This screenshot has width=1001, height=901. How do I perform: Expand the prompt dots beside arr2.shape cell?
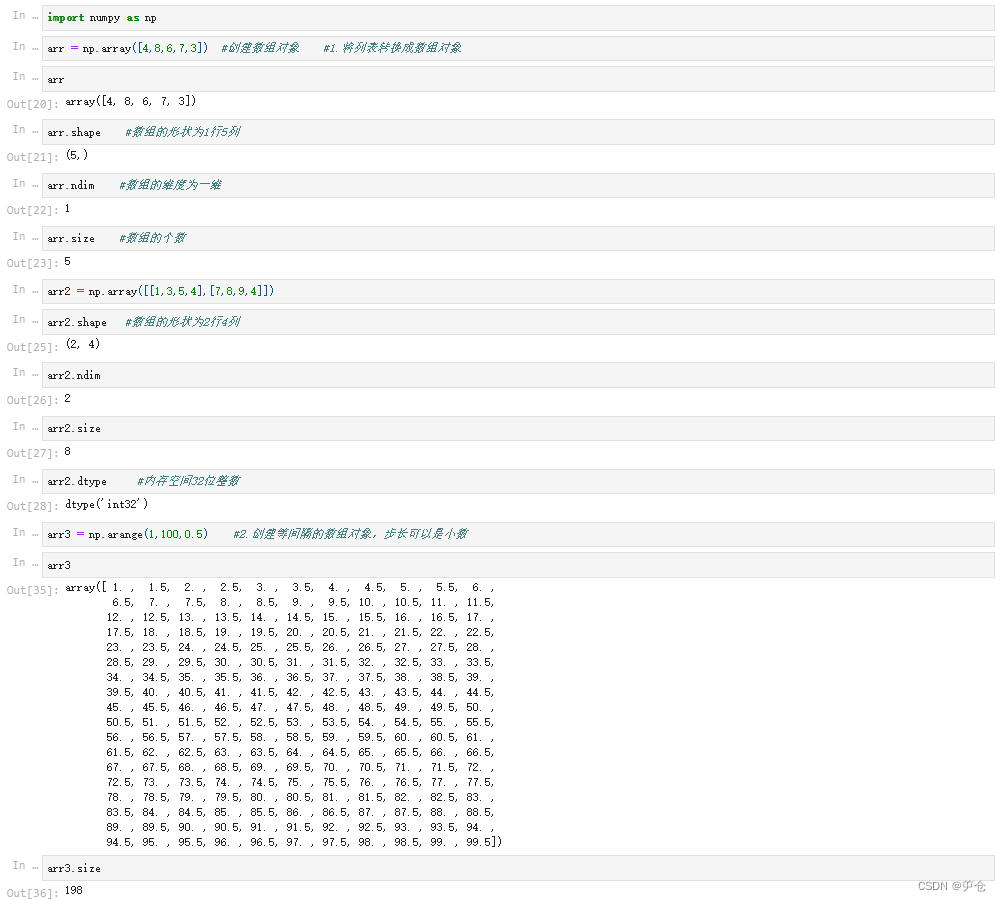(x=33, y=322)
